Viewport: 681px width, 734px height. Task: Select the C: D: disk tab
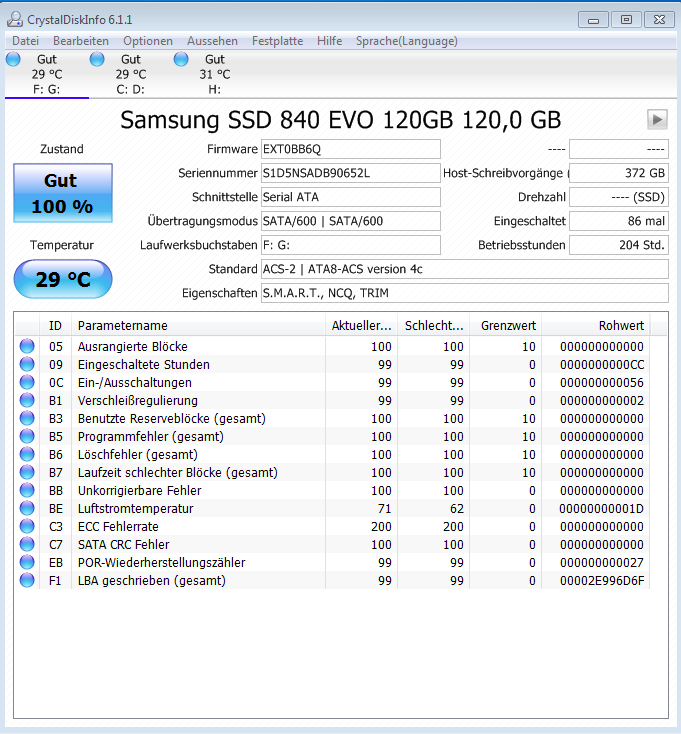pos(131,74)
